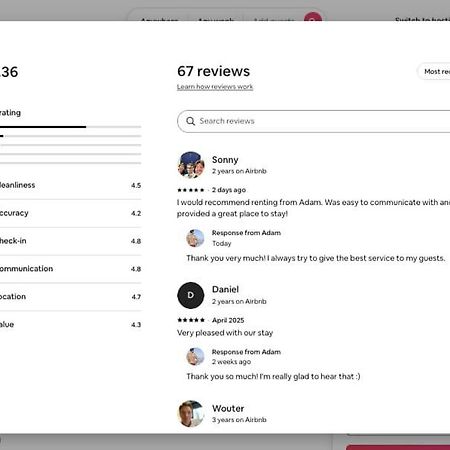Select the Check-in rating row
Image resolution: width=450 pixels, height=450 pixels.
click(x=71, y=241)
